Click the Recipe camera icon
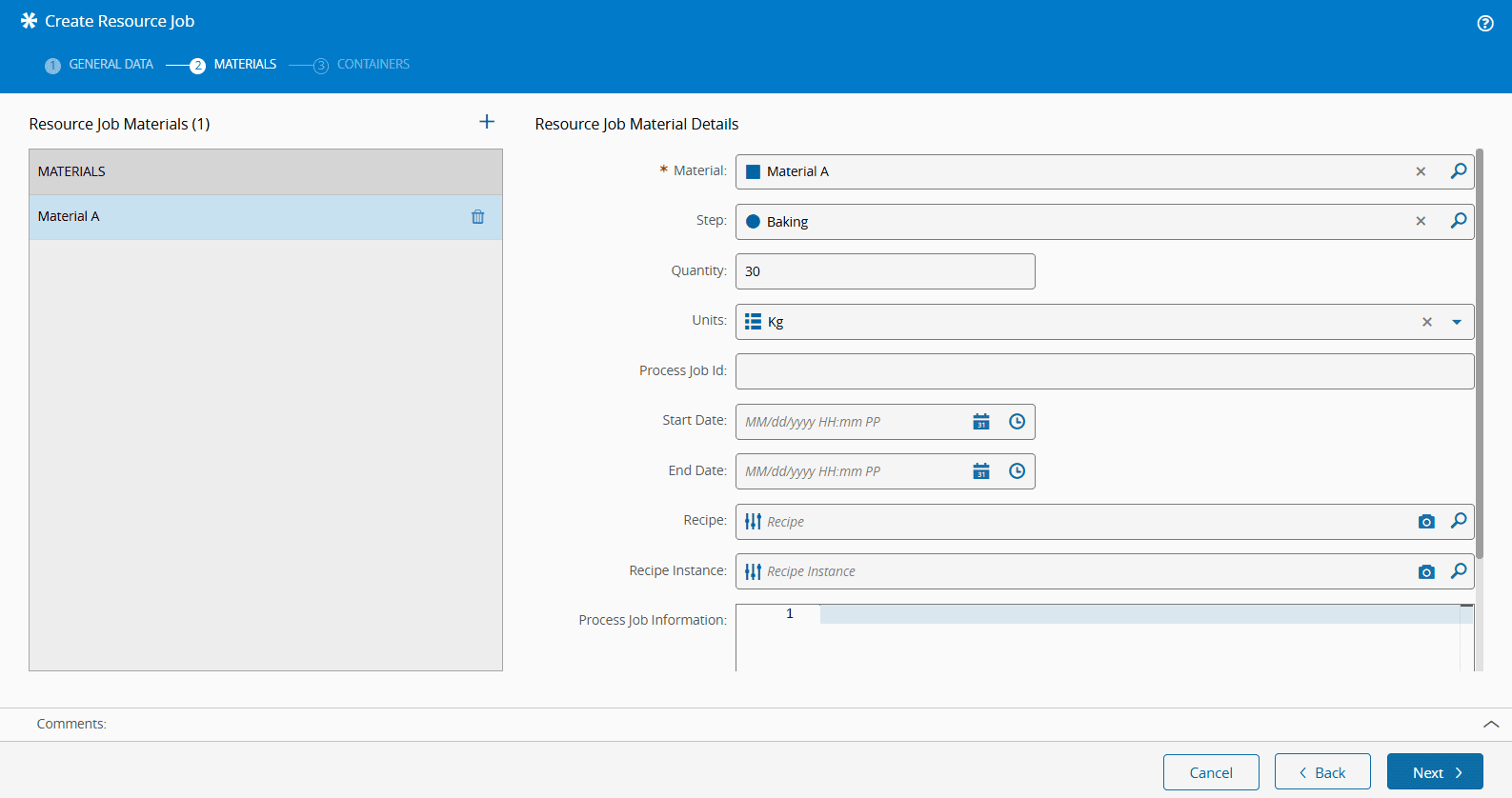 coord(1425,522)
